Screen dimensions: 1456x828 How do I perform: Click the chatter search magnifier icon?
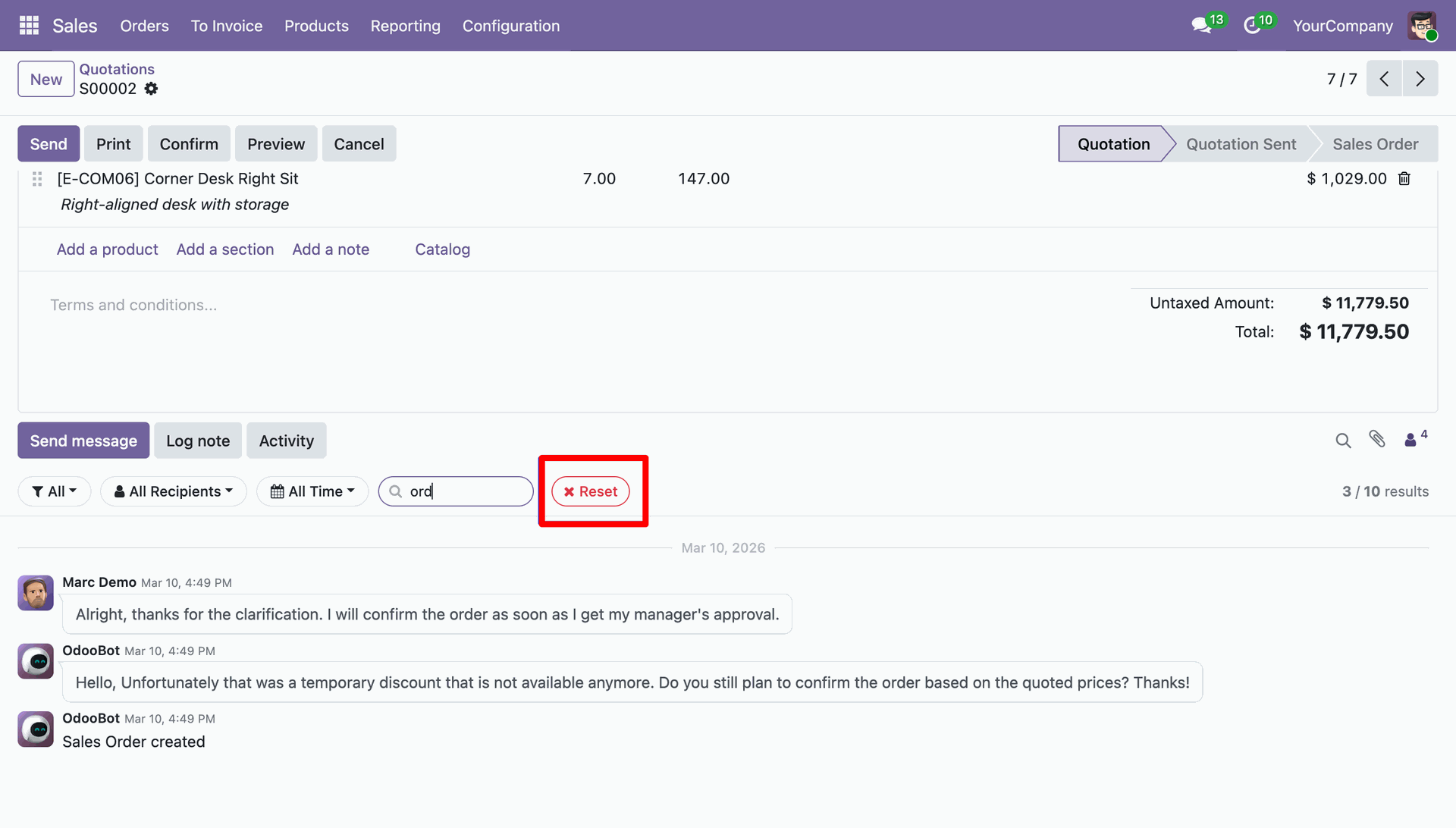coord(1343,441)
